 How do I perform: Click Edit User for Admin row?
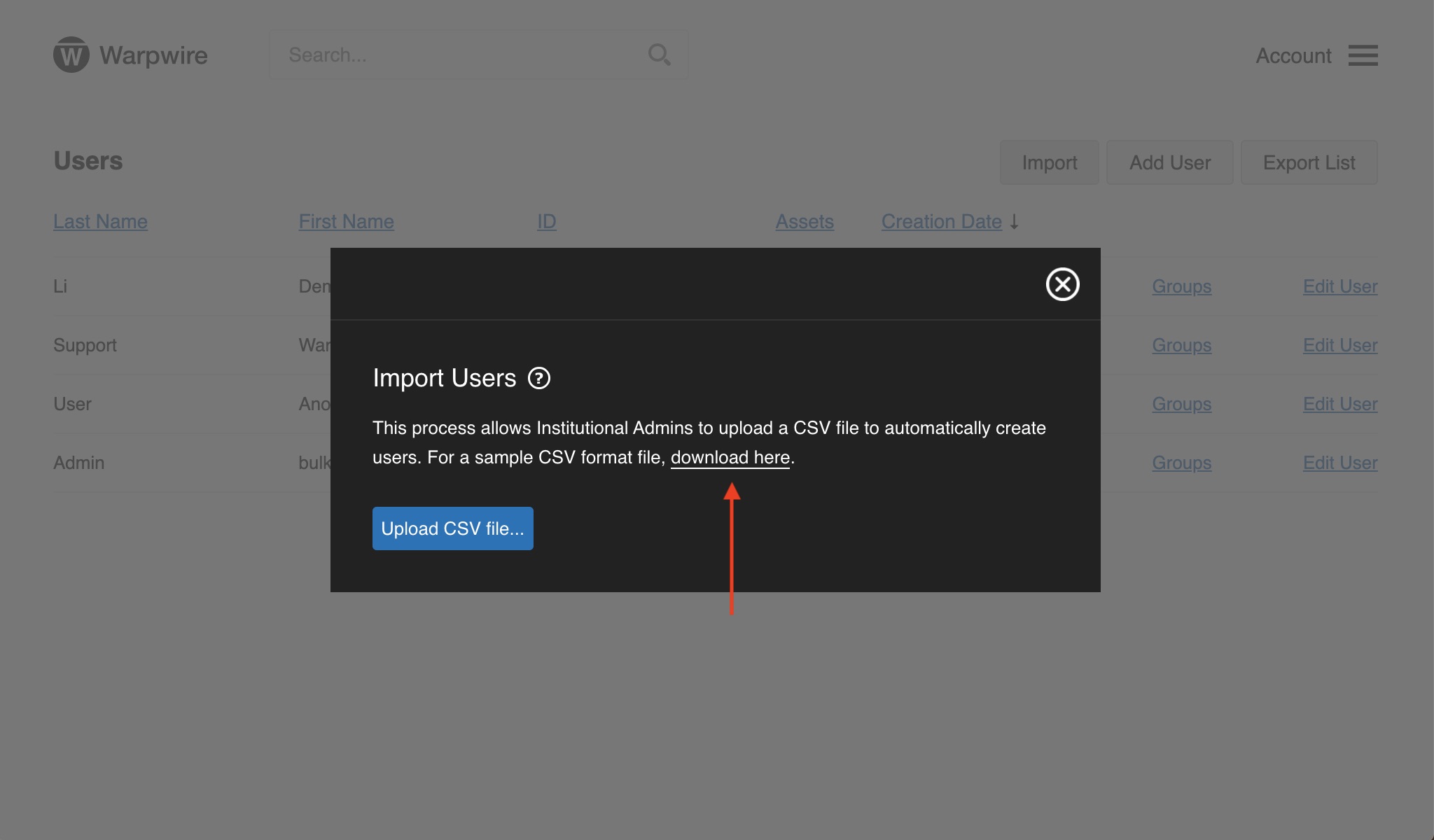click(x=1339, y=463)
